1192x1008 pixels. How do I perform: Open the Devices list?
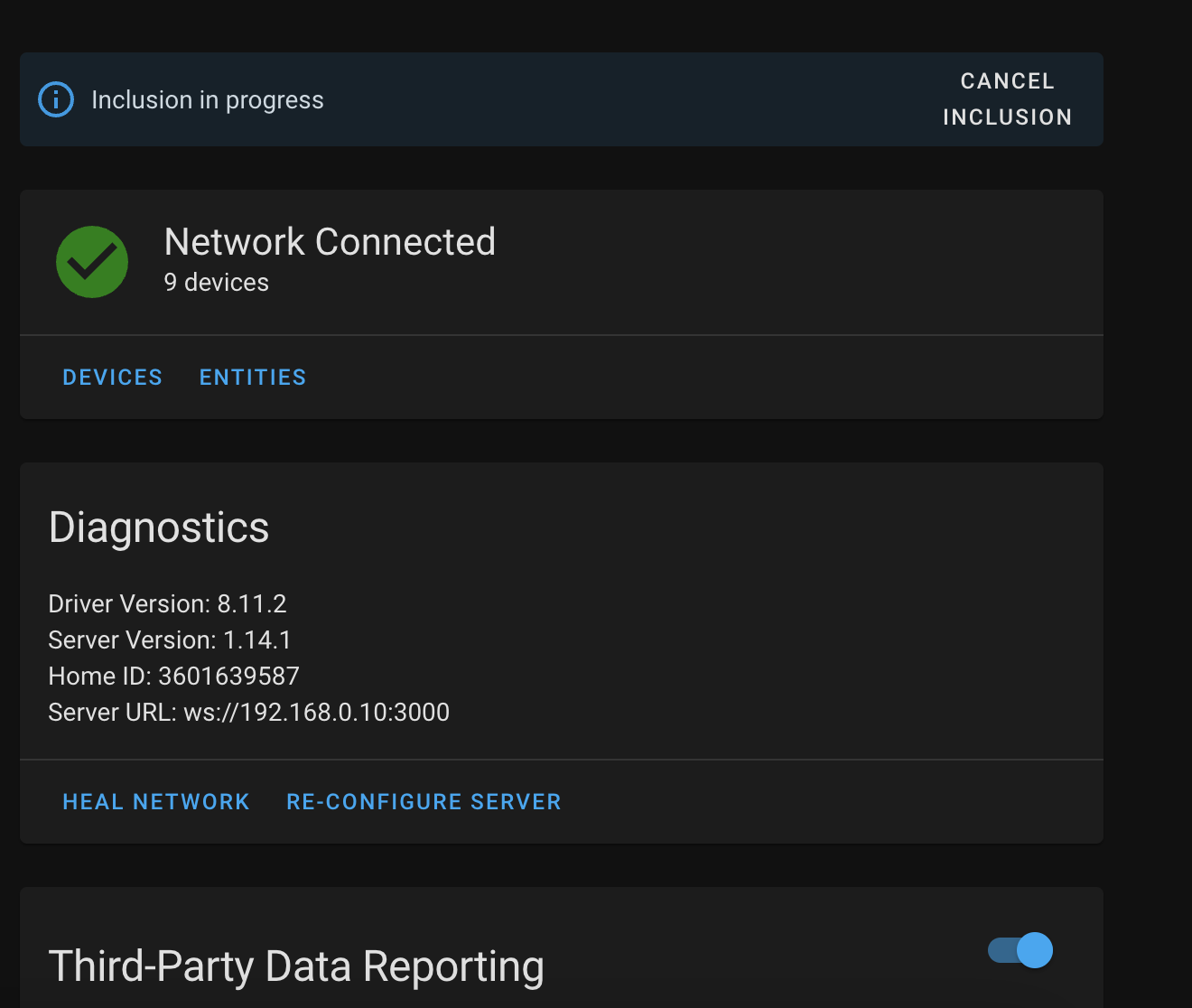point(113,378)
